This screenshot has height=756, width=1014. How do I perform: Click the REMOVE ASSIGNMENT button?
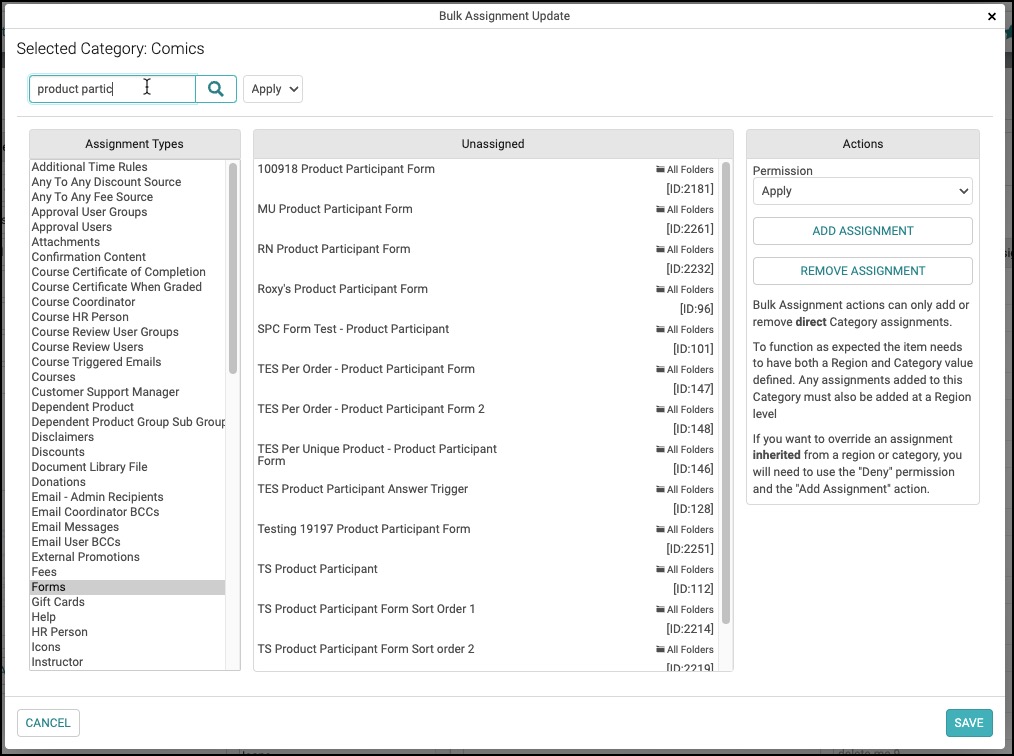862,271
